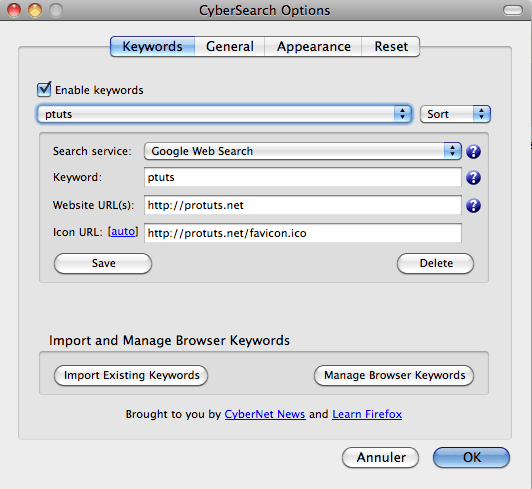Viewport: 532px width, 489px height.
Task: Open the Google Web Search service dropdown
Action: point(303,151)
